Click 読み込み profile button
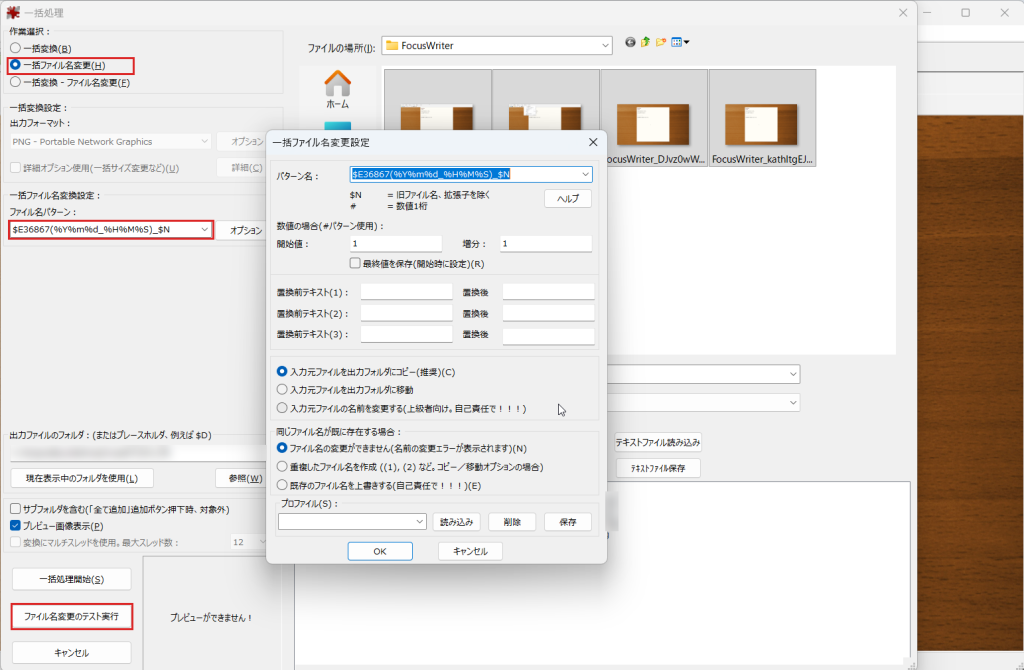This screenshot has width=1024, height=670. 456,522
